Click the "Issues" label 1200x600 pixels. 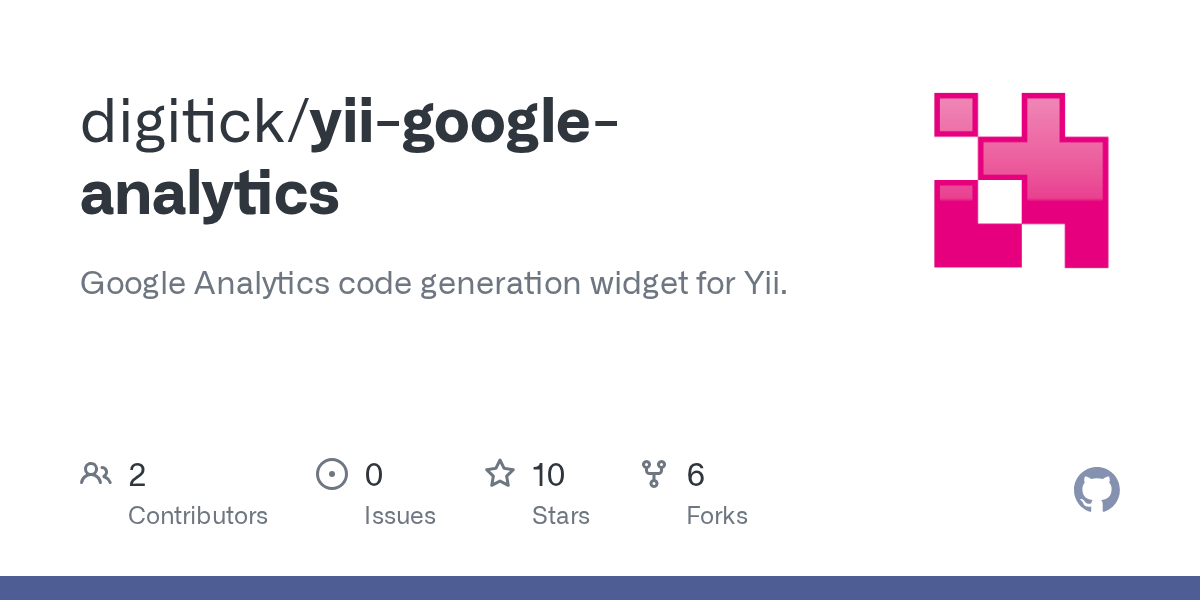[x=400, y=516]
